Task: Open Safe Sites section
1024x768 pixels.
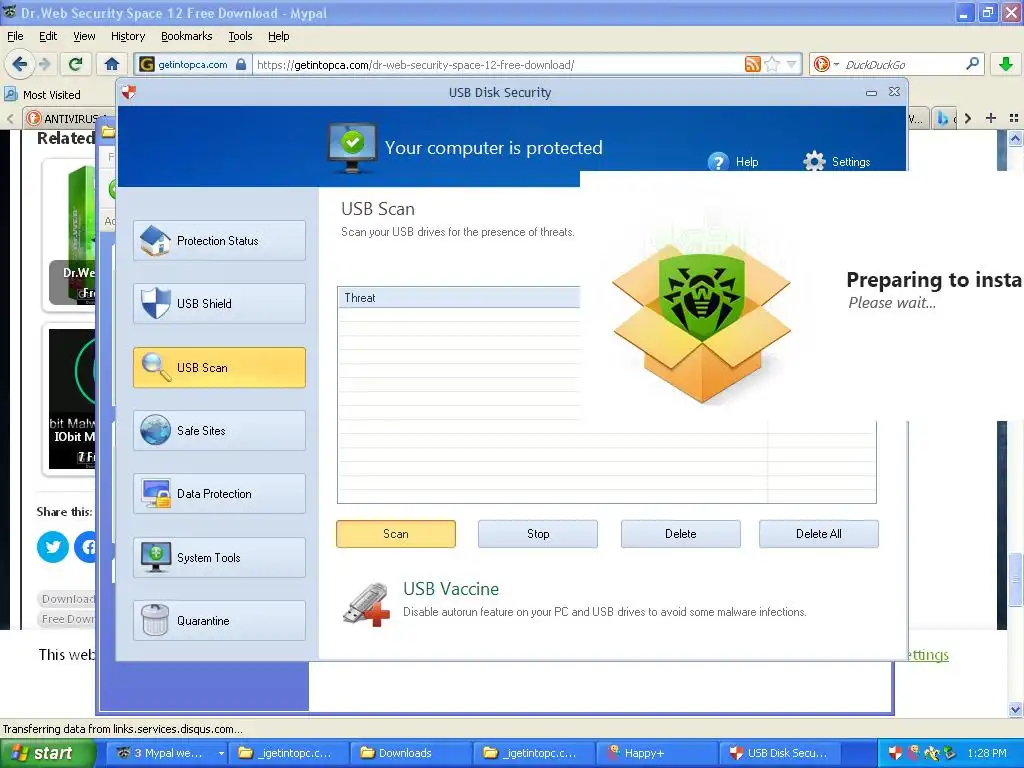Action: 219,430
